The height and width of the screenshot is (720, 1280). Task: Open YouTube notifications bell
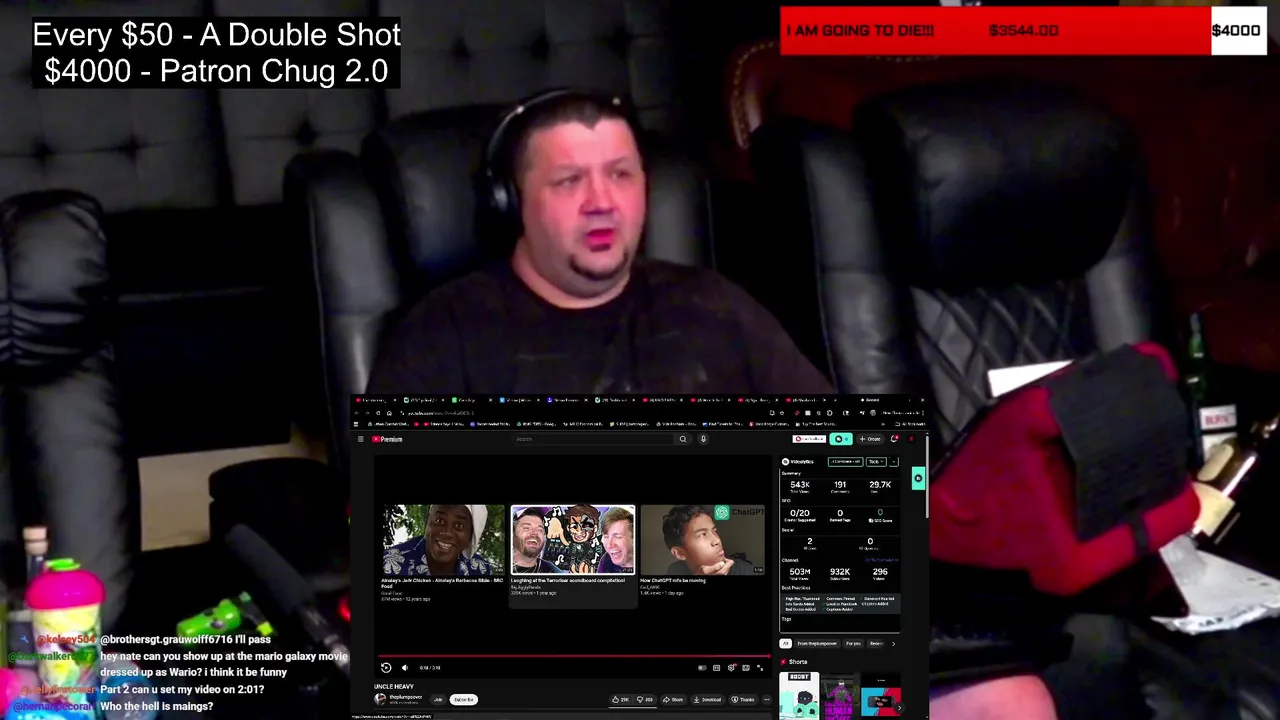coord(894,439)
